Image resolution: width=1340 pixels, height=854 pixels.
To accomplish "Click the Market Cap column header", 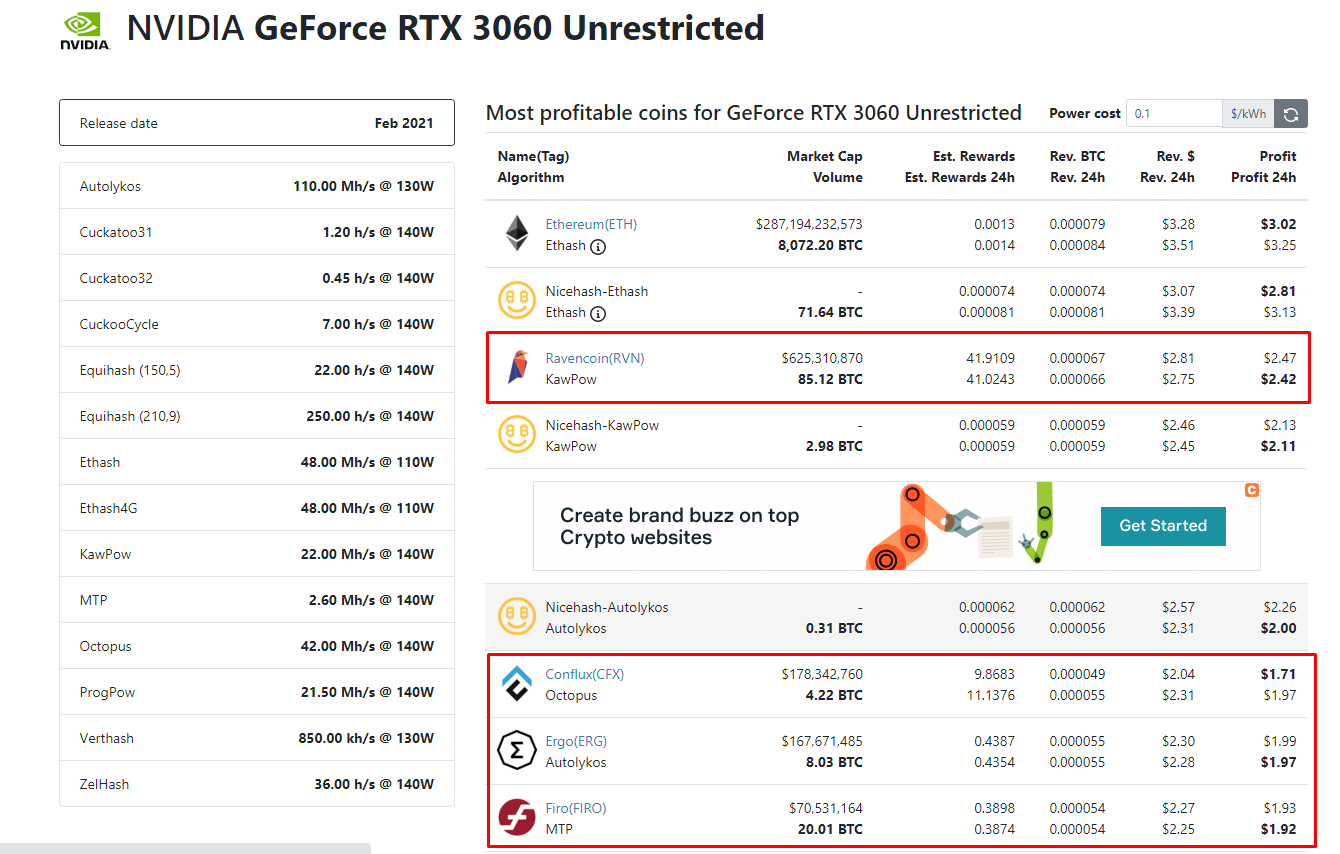I will point(824,156).
